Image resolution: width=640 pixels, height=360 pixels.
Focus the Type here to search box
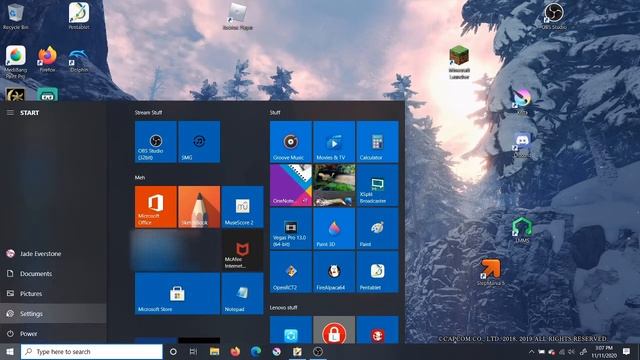tap(91, 351)
